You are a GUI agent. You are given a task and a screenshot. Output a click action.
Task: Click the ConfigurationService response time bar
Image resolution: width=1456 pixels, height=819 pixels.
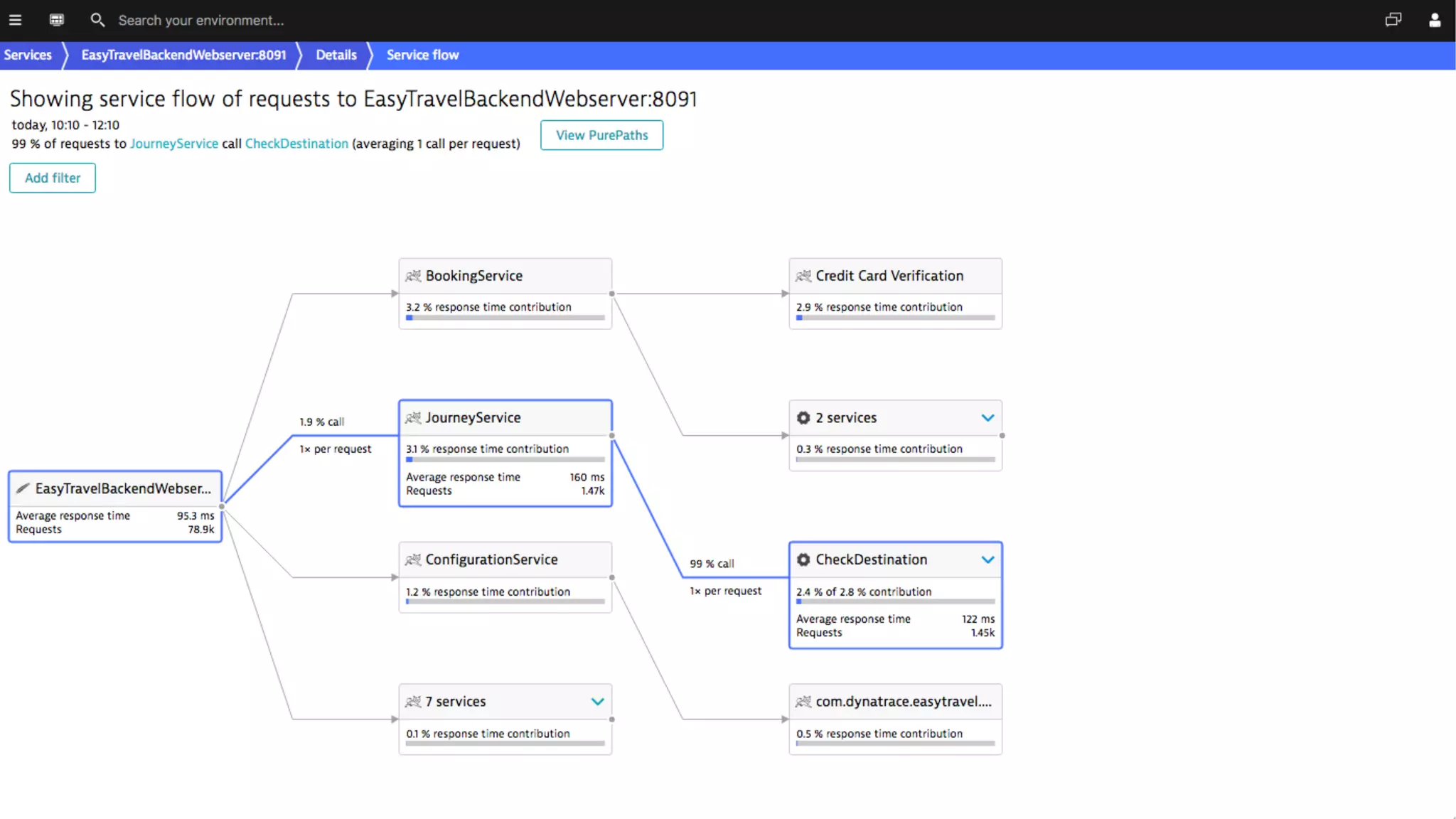pos(505,601)
